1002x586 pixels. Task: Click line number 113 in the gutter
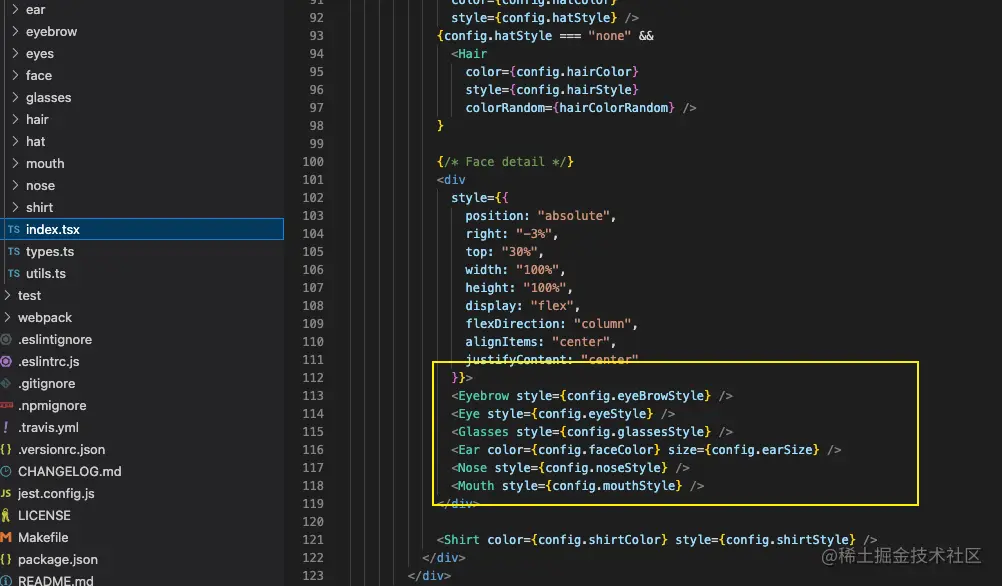(313, 396)
